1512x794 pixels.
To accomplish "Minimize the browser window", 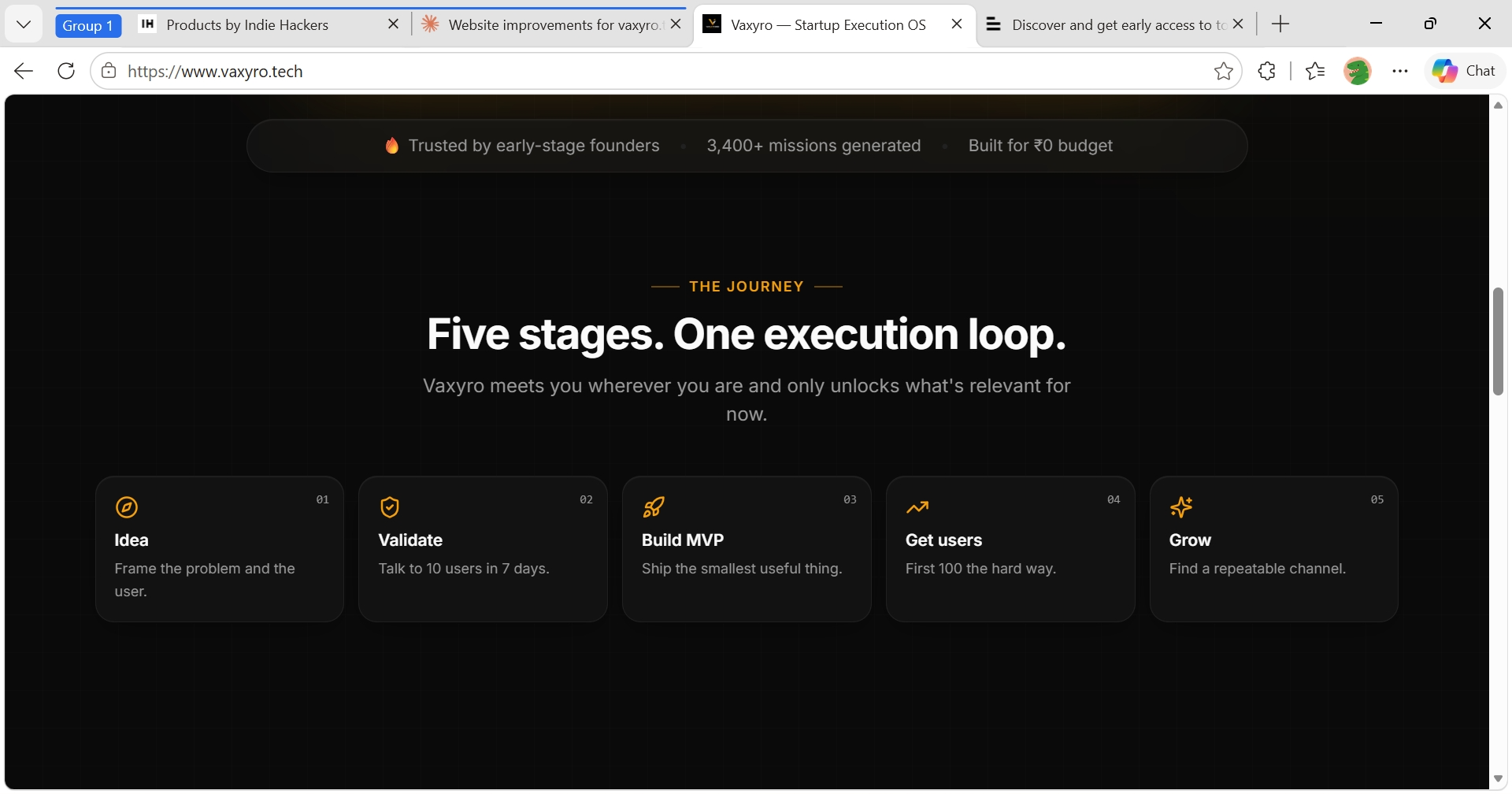I will pyautogui.click(x=1376, y=24).
